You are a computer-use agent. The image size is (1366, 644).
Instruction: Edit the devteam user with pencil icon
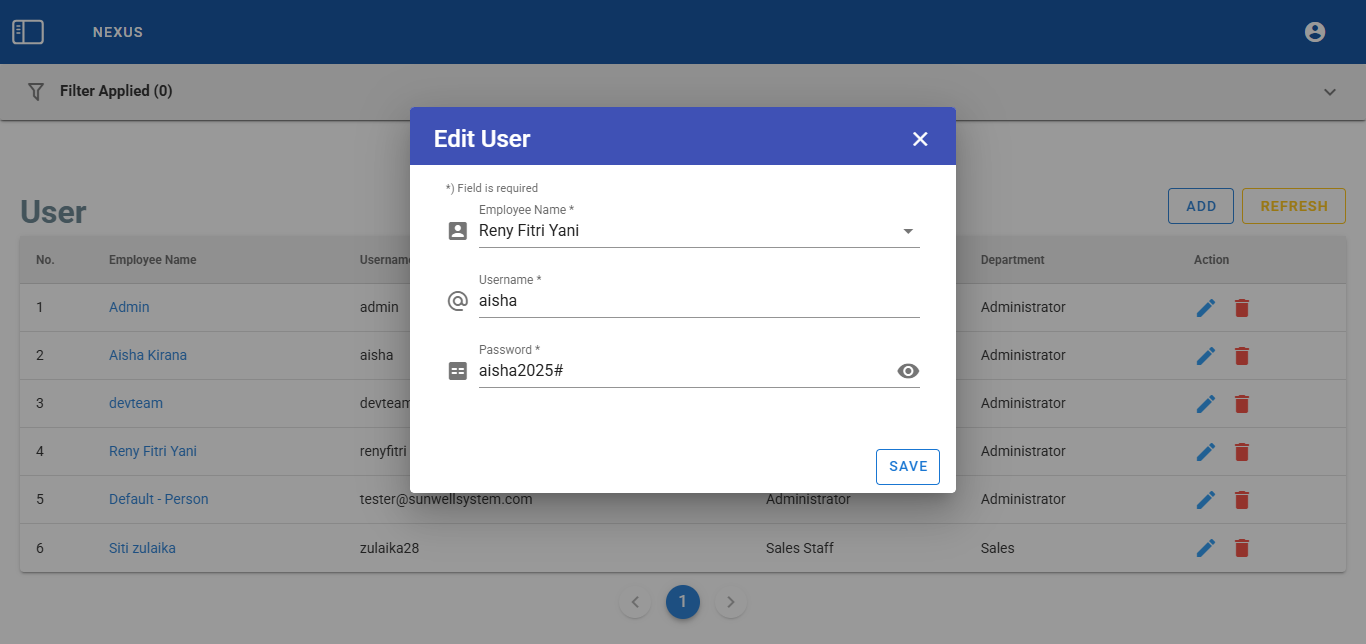click(1206, 404)
